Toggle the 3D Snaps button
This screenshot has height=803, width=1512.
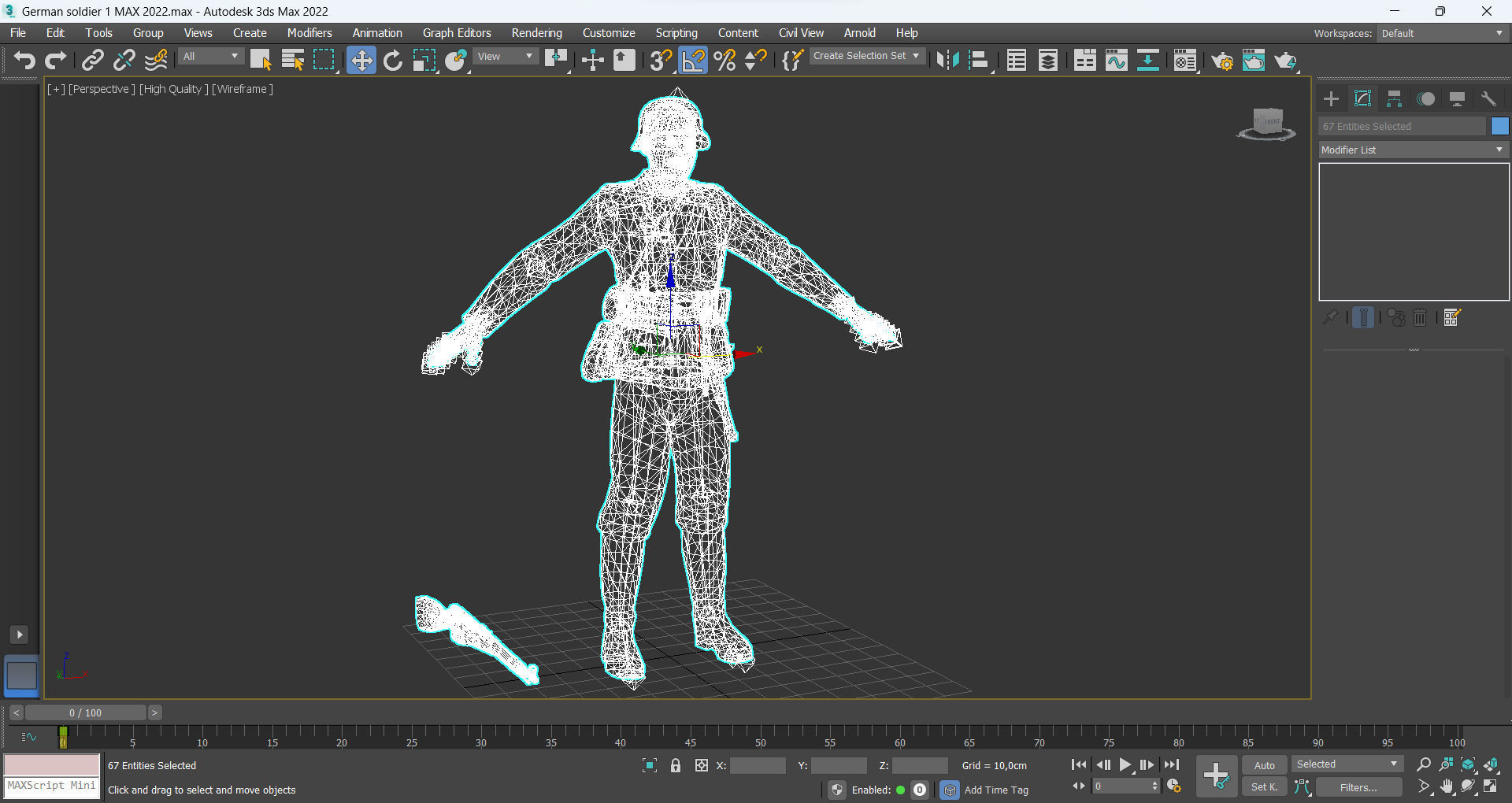pos(661,60)
